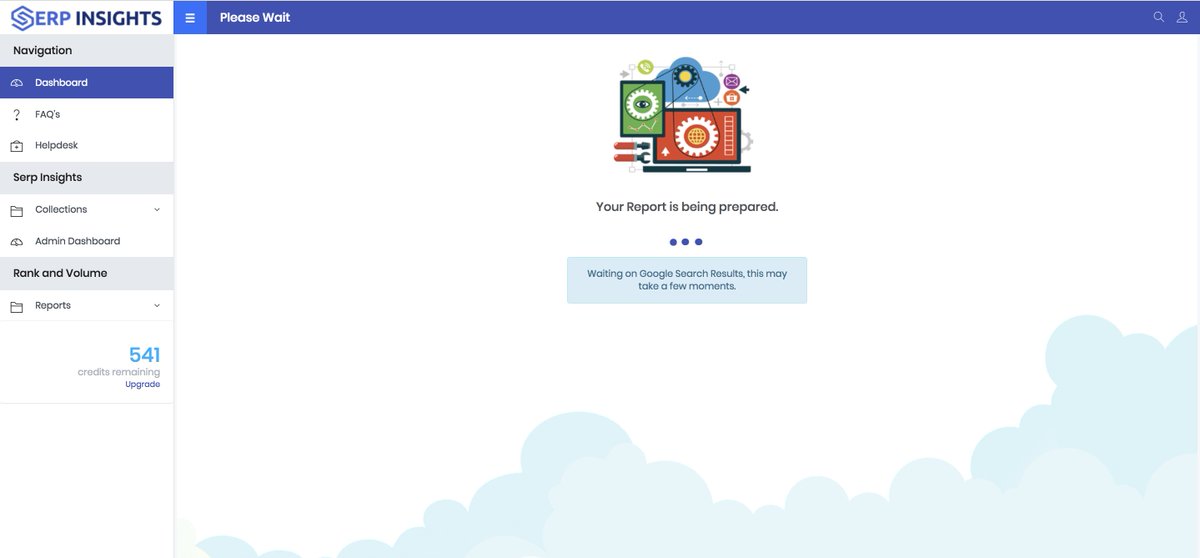Click the 'credits remaining' text
This screenshot has width=1200, height=558.
point(119,372)
